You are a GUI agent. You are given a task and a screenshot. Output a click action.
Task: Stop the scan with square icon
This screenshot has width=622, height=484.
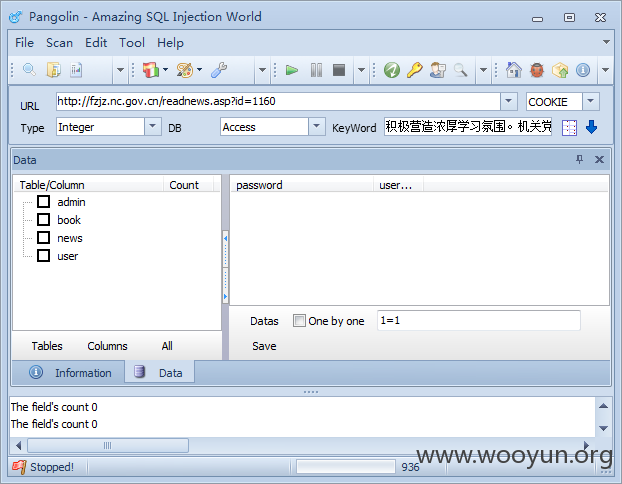click(339, 70)
